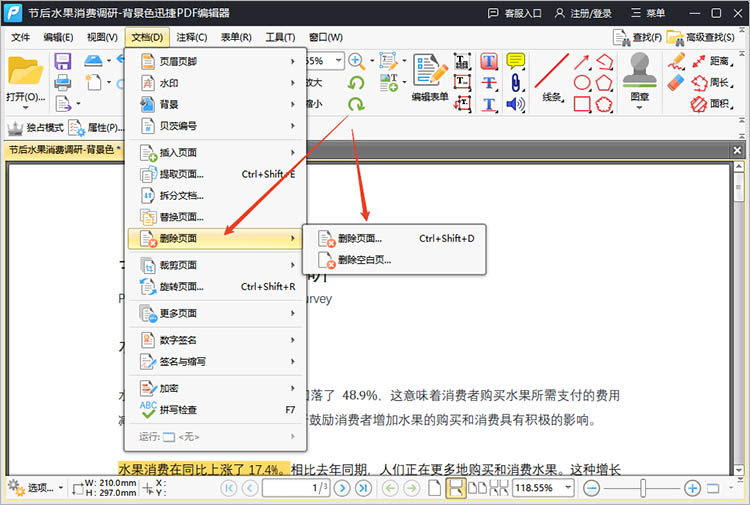Select the 线条 line tool
750x505 pixels.
551,78
